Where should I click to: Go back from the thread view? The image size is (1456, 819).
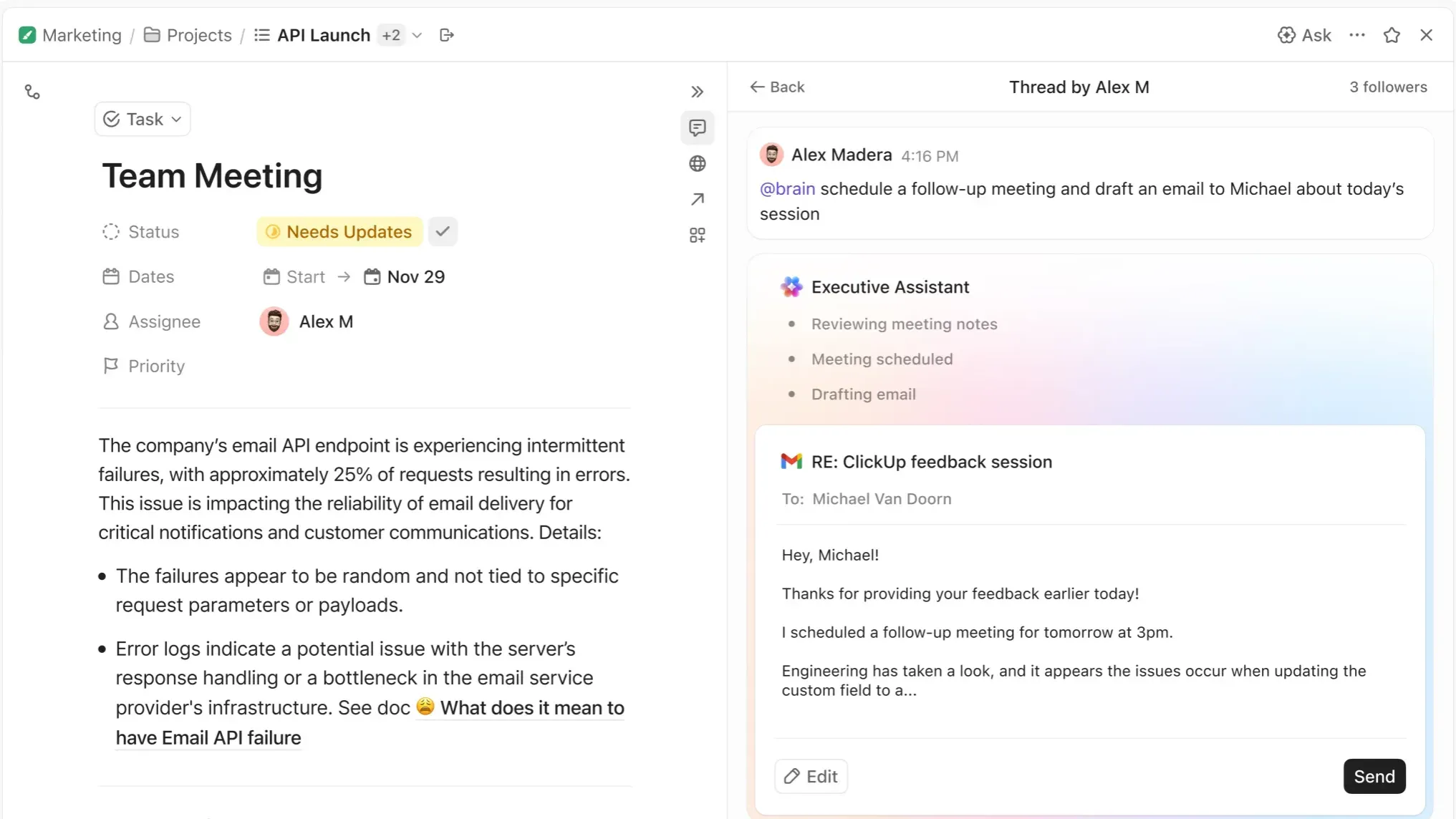click(777, 87)
